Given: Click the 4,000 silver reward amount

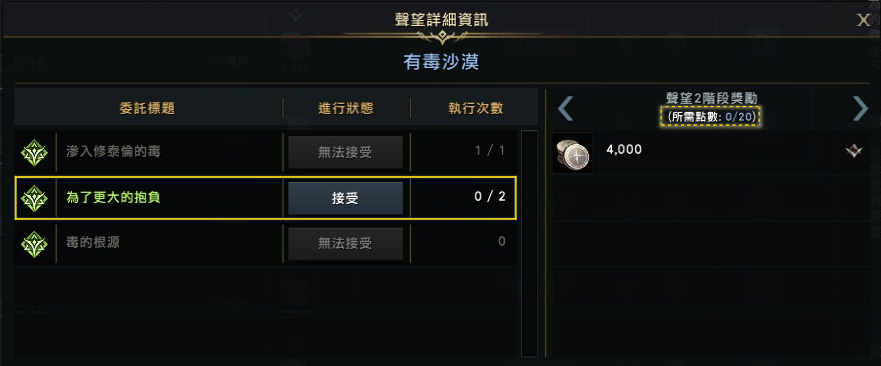Looking at the screenshot, I should (624, 150).
